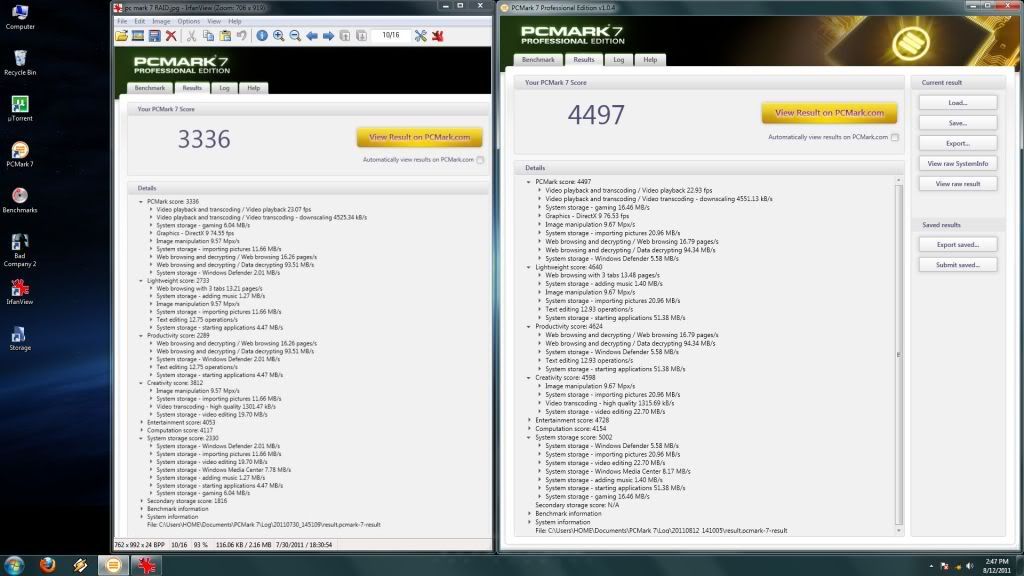The height and width of the screenshot is (576, 1024).
Task: Click the scissors Cut icon in IrfanView
Action: (x=191, y=36)
